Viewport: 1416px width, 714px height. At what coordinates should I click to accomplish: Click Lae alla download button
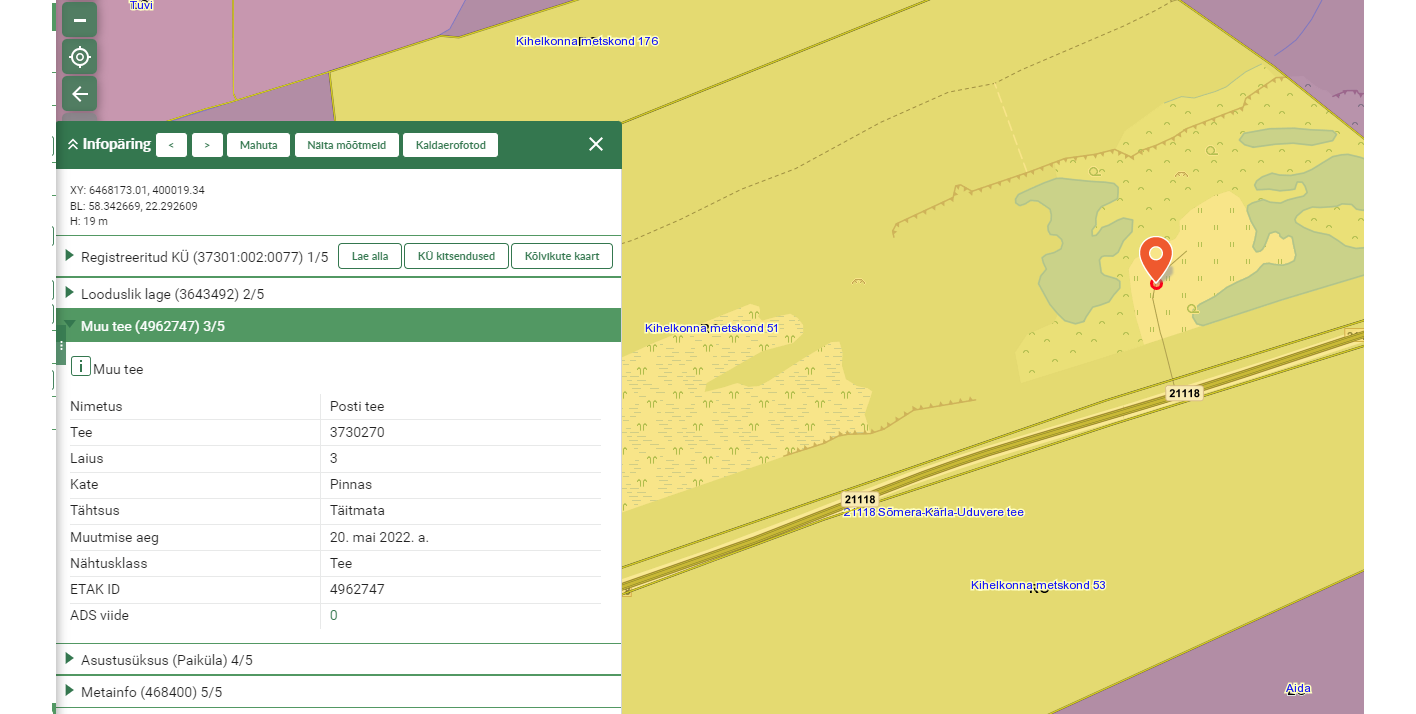point(370,256)
